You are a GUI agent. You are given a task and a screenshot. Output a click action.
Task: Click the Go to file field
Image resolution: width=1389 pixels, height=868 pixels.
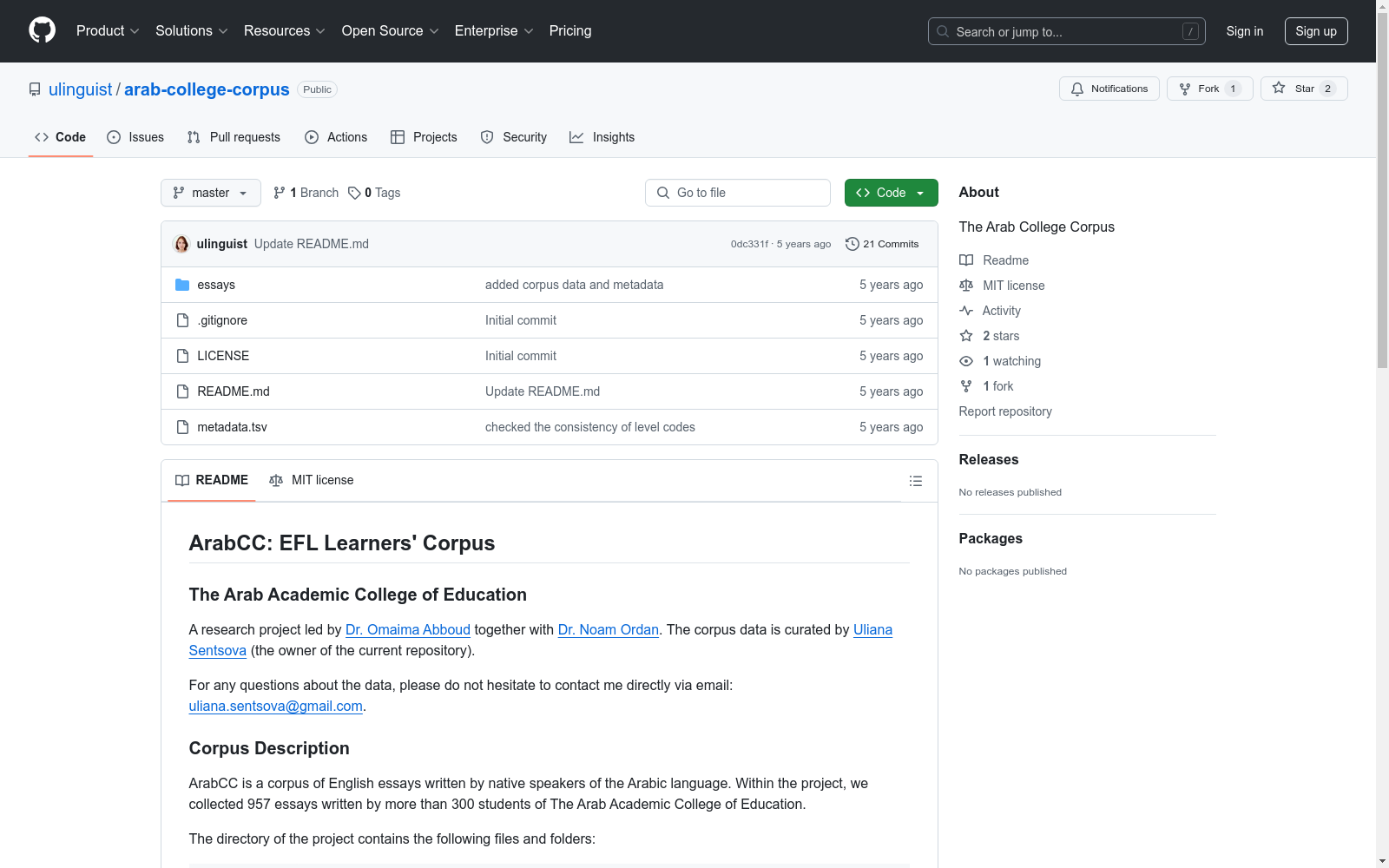pyautogui.click(x=738, y=193)
